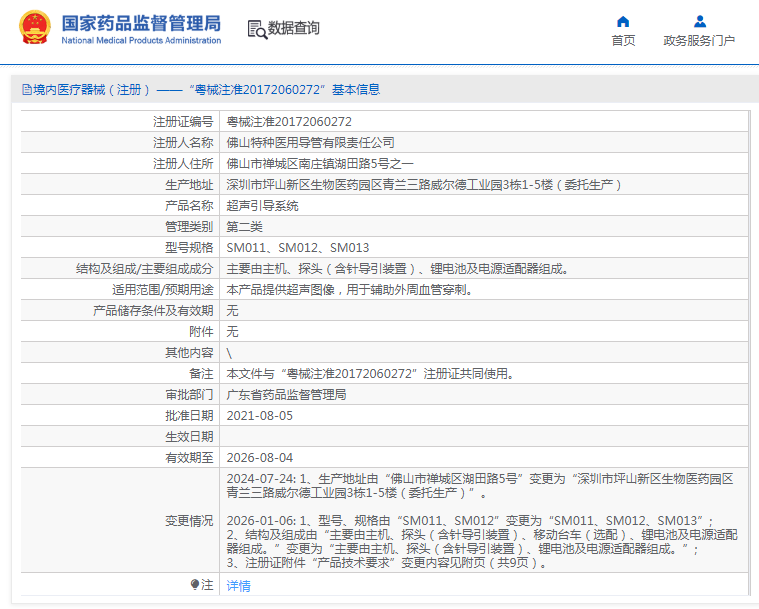
Task: Click the lightbulb icon next to 注
Action: pyautogui.click(x=195, y=584)
